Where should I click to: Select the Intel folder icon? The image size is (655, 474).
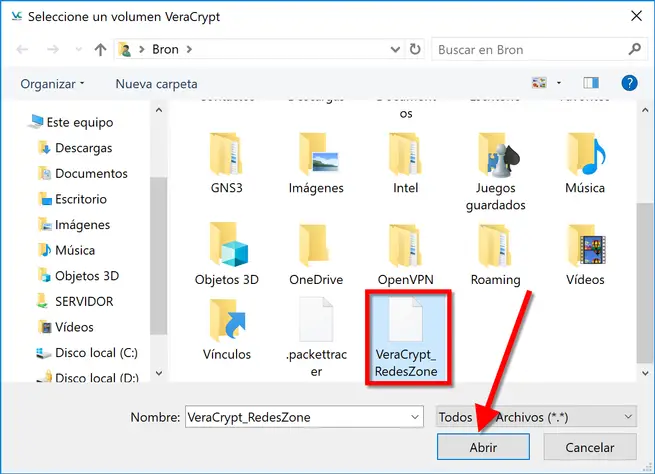[x=405, y=153]
